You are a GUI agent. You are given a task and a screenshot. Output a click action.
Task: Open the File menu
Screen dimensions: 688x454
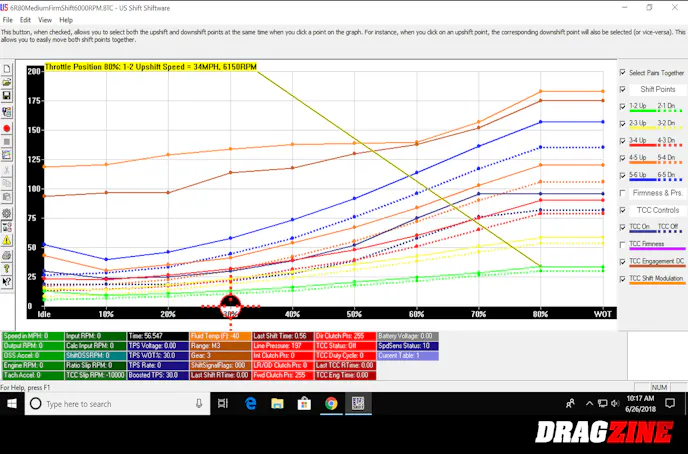click(7, 19)
